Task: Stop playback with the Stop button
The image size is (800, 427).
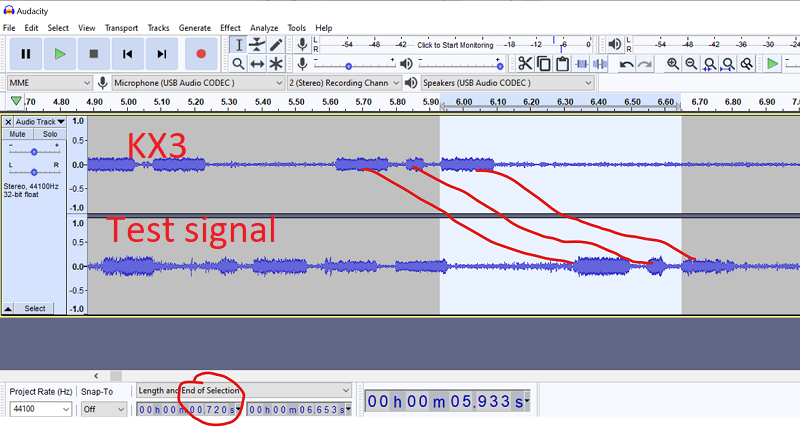Action: [93, 54]
